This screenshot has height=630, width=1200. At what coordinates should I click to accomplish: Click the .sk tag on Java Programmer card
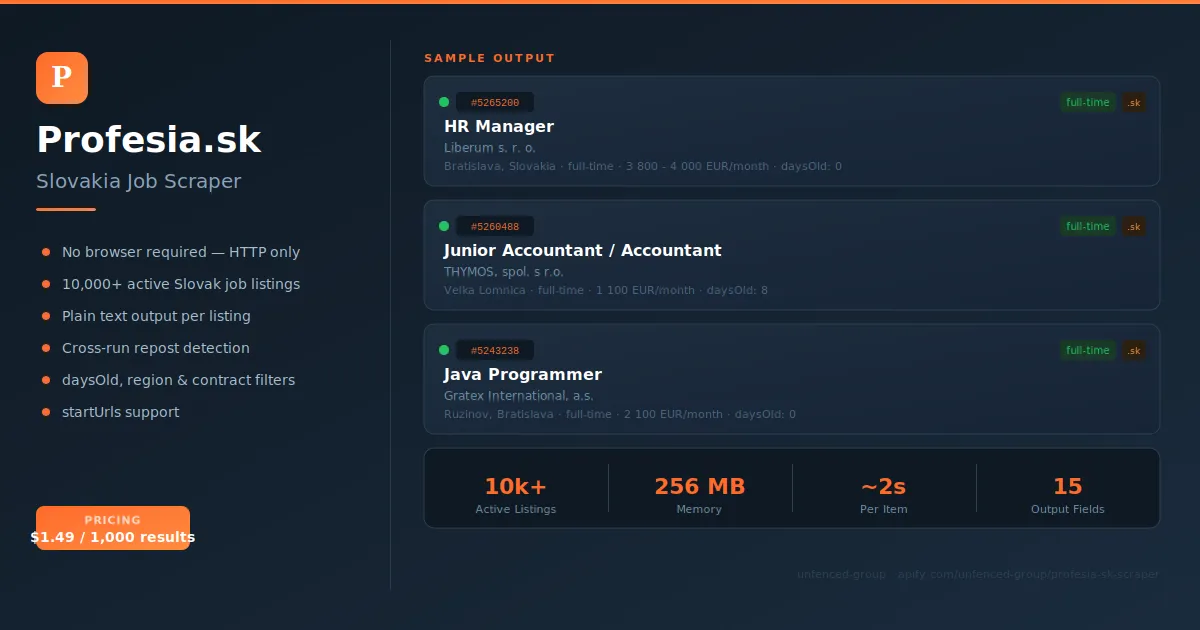click(x=1133, y=350)
